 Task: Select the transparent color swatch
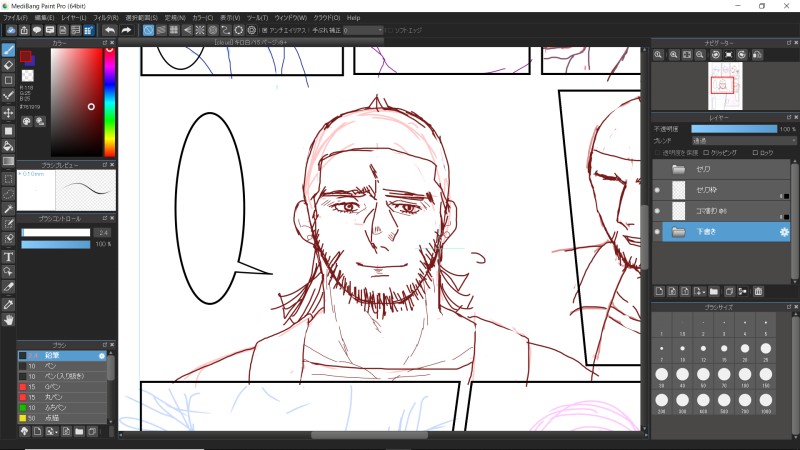[x=28, y=76]
